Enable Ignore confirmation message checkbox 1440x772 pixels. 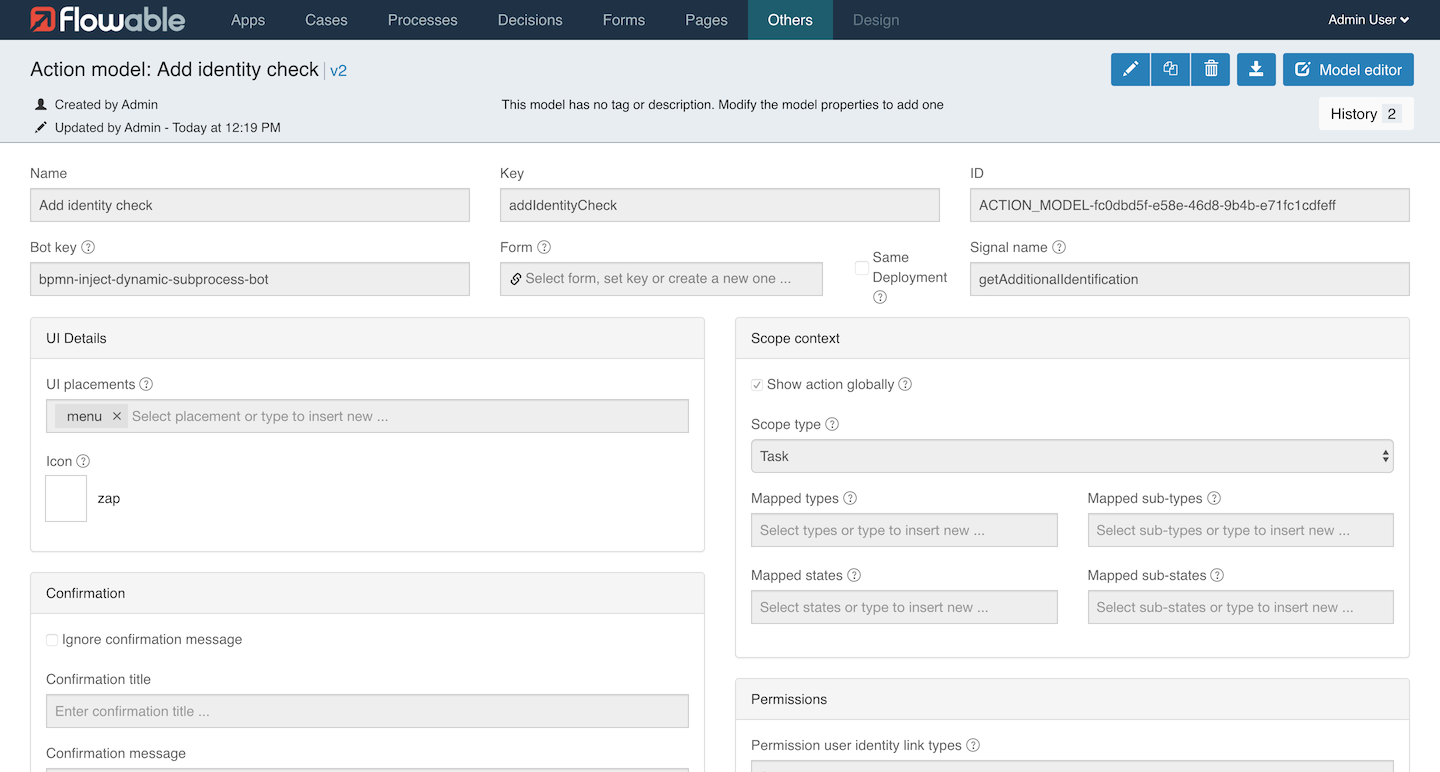click(x=52, y=639)
